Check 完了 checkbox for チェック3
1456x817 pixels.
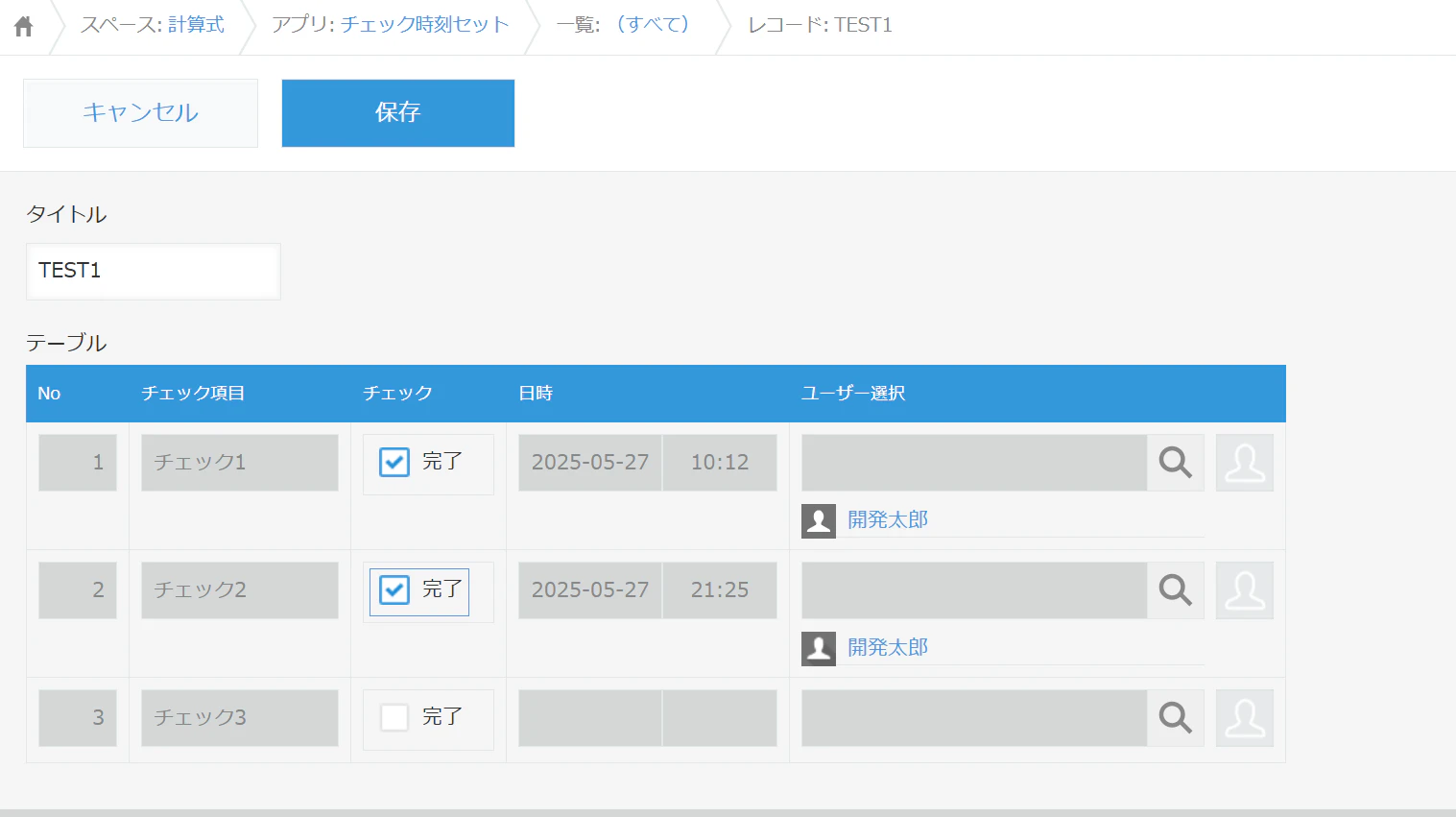(x=394, y=718)
